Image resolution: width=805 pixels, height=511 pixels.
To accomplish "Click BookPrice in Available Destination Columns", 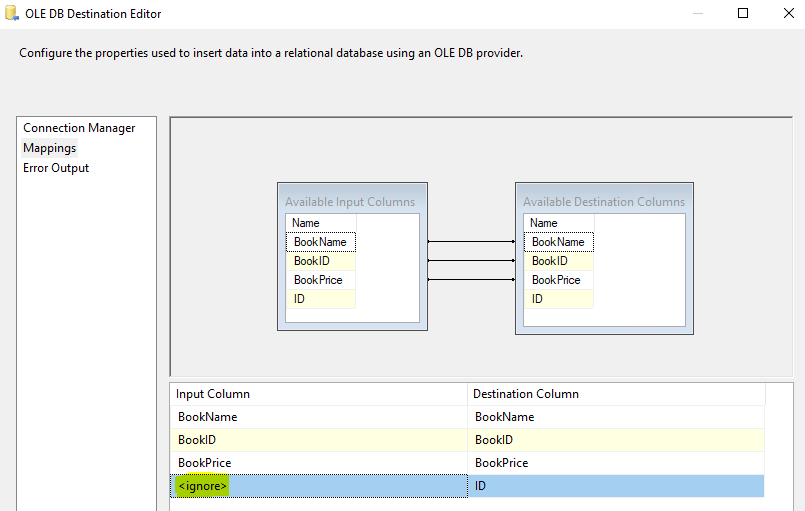I will (x=556, y=280).
